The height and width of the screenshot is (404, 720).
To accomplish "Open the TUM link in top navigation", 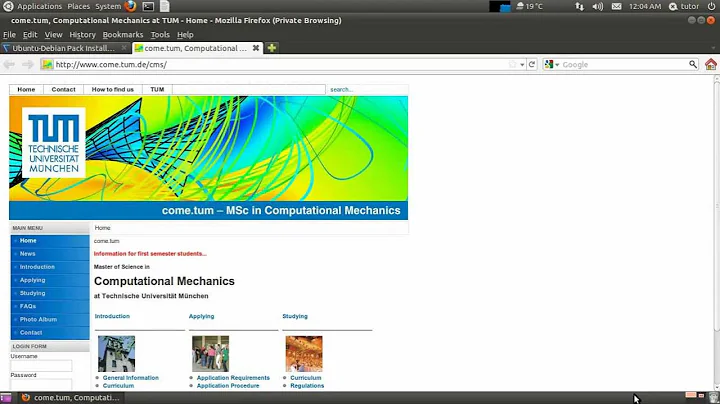I will click(157, 90).
